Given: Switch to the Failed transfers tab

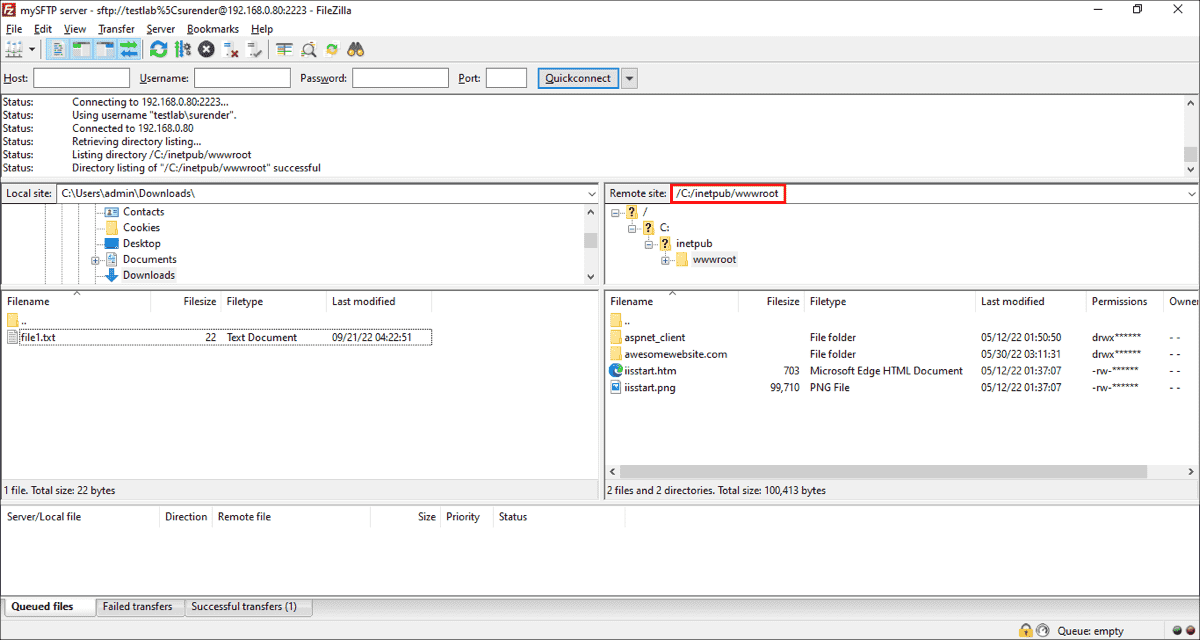Looking at the screenshot, I should coord(139,606).
